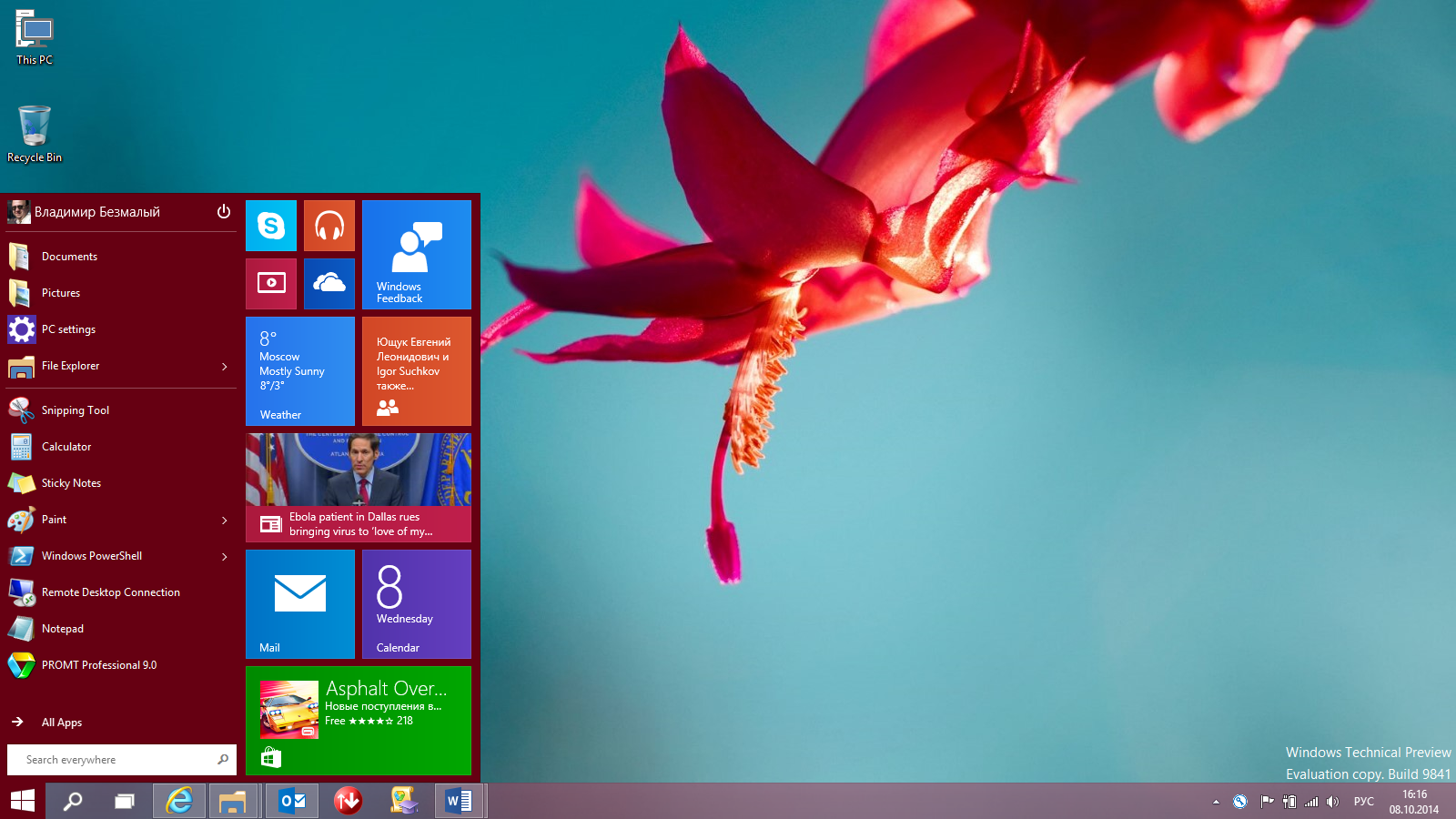This screenshot has width=1456, height=819.
Task: Launch Calculator
Action: [122, 447]
